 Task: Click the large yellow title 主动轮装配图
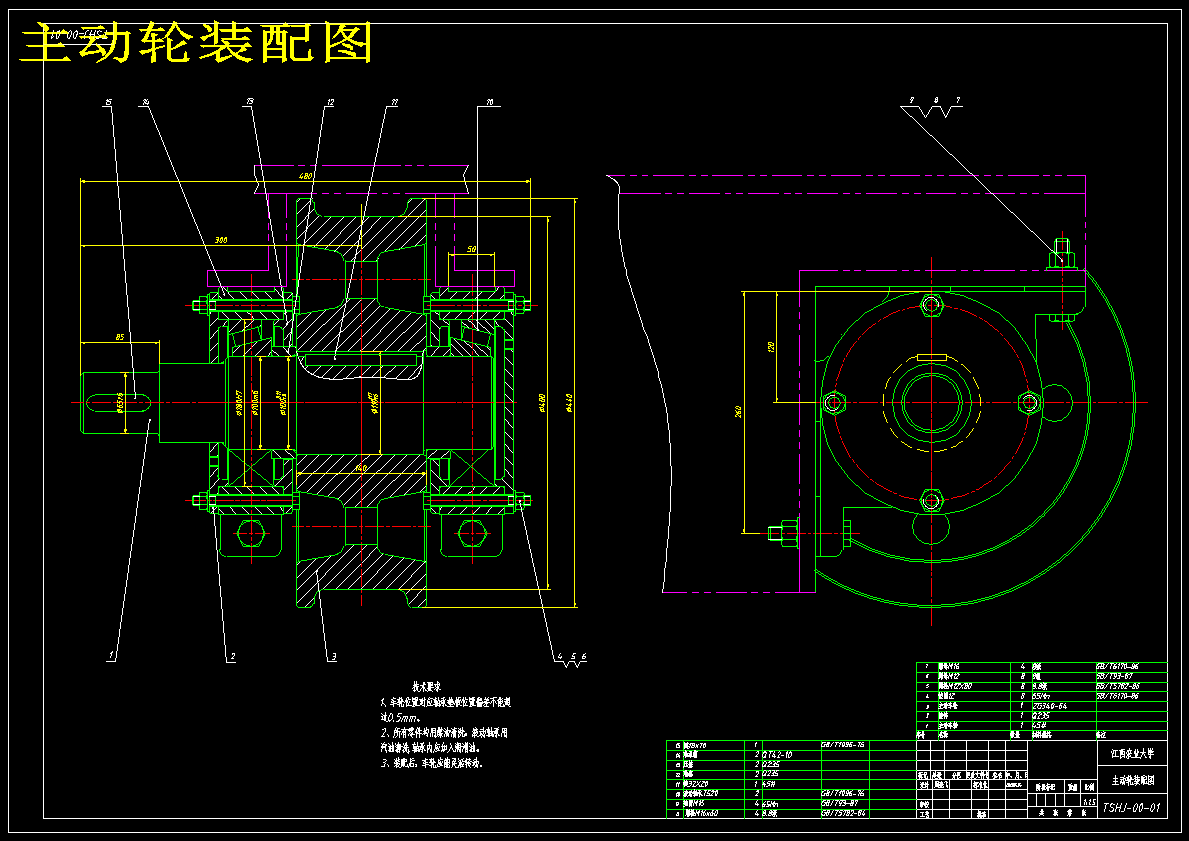click(196, 42)
